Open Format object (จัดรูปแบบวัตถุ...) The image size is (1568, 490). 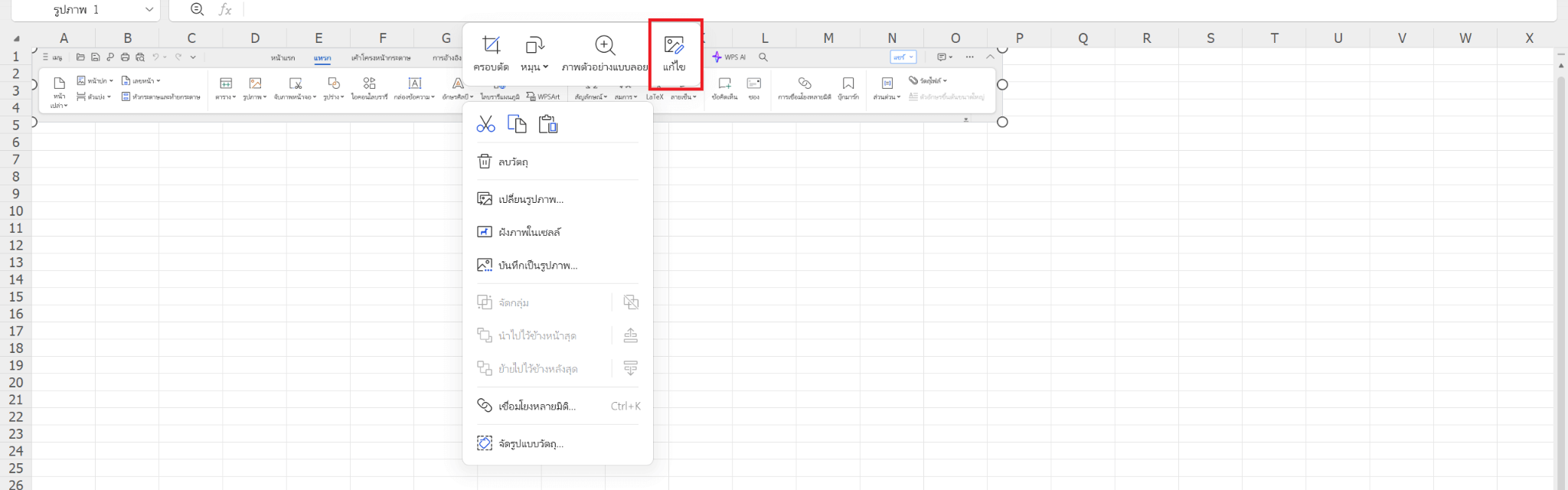(x=531, y=443)
